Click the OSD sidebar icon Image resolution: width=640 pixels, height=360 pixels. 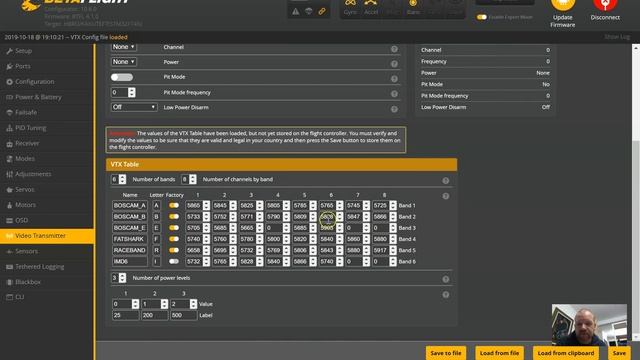(x=9, y=220)
